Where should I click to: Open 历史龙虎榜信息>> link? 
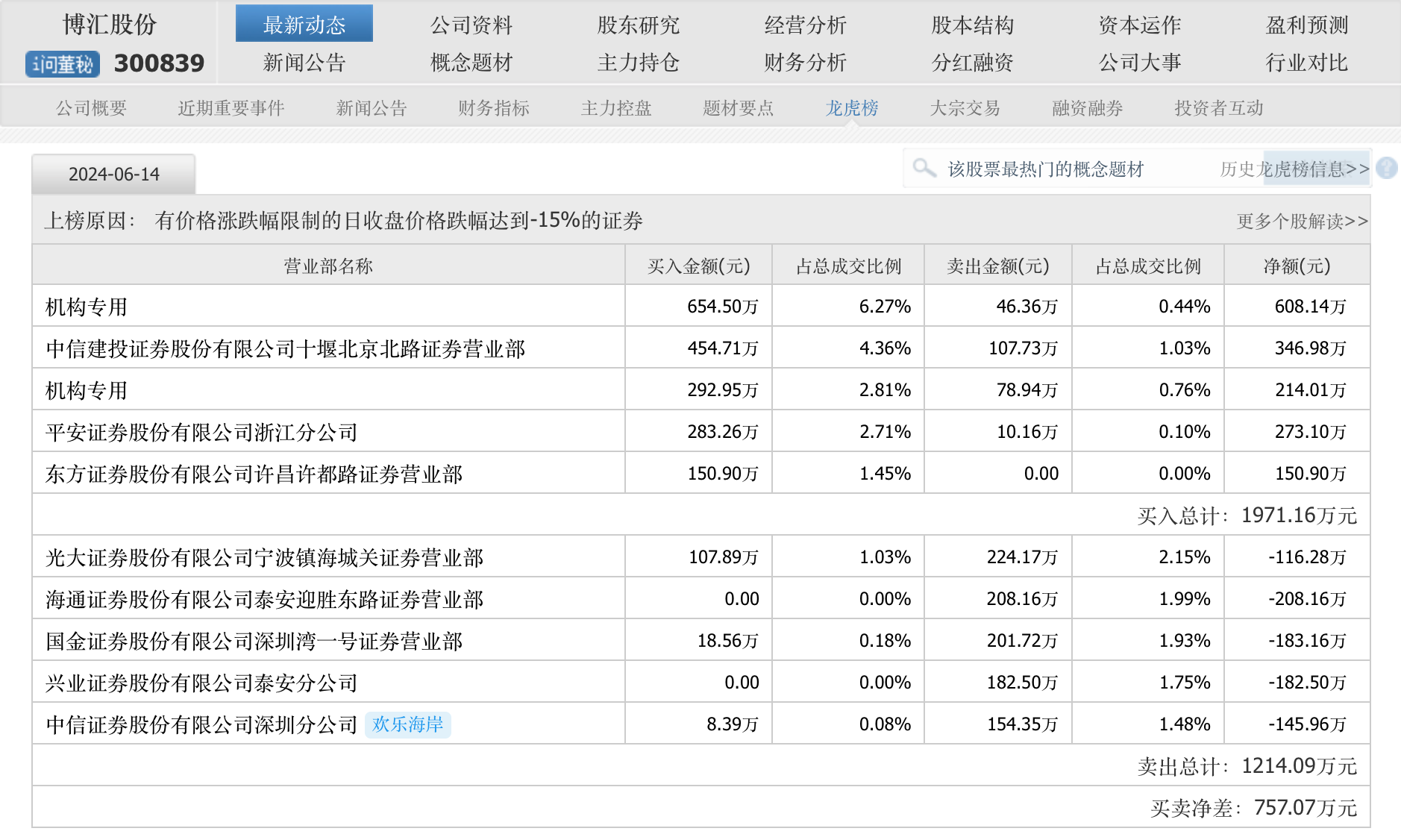click(1294, 169)
